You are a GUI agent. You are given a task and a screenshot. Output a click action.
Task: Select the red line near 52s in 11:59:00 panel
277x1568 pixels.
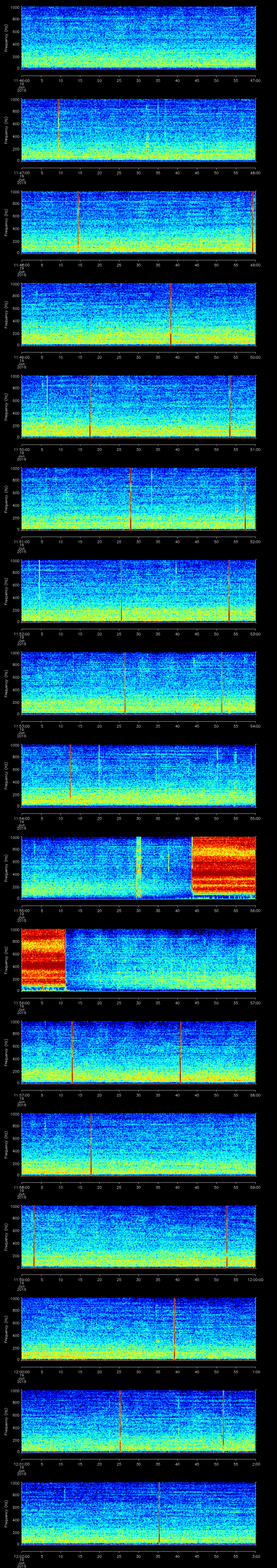click(226, 1236)
